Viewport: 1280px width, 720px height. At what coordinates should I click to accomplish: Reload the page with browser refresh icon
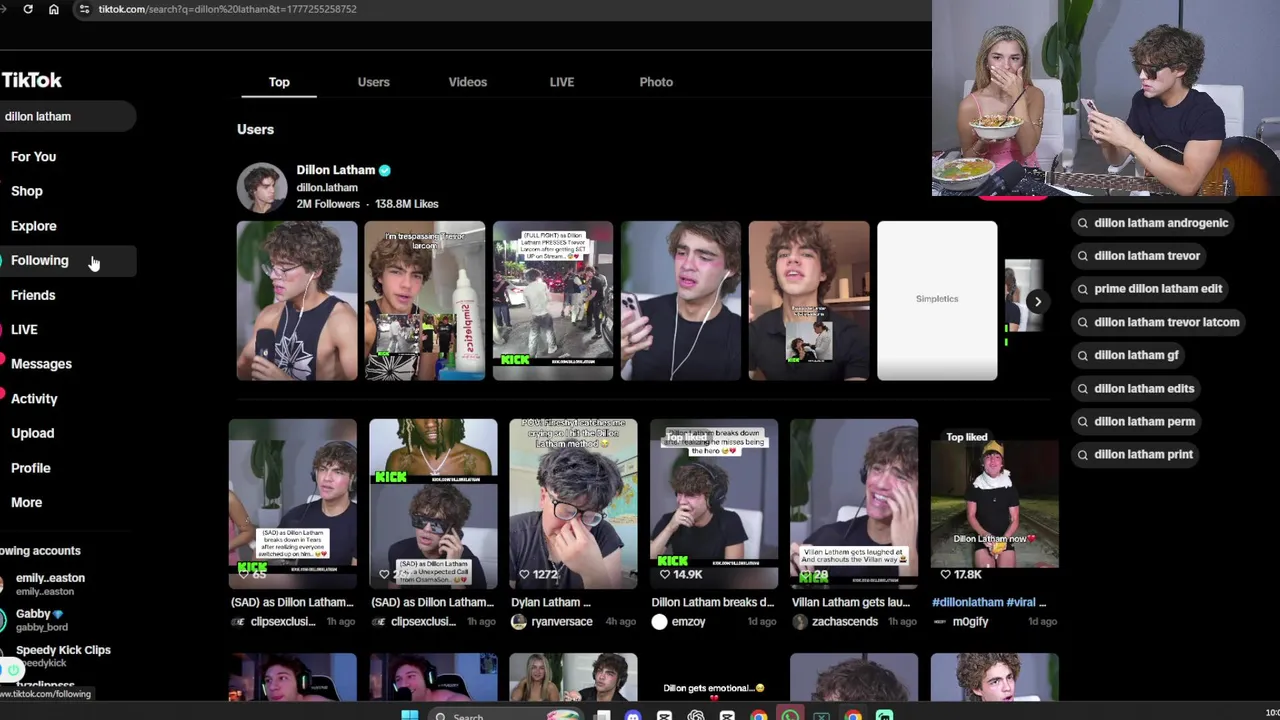pos(28,9)
